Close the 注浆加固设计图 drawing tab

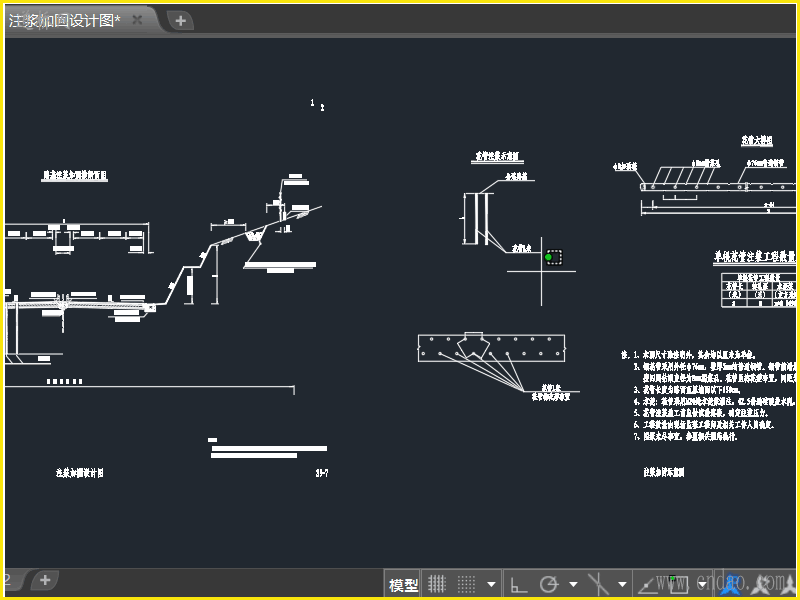(x=137, y=20)
